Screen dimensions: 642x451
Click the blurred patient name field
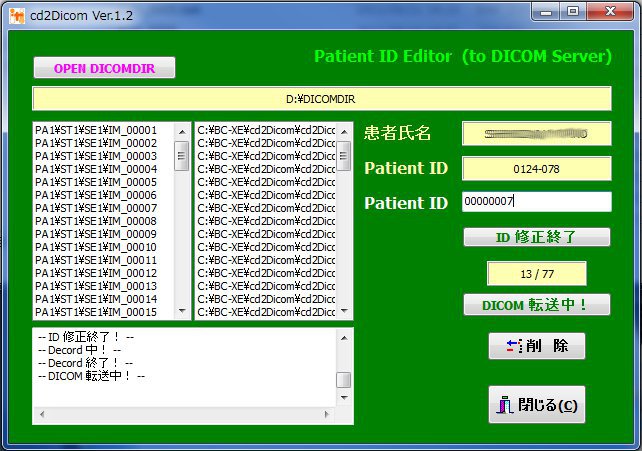coord(536,133)
